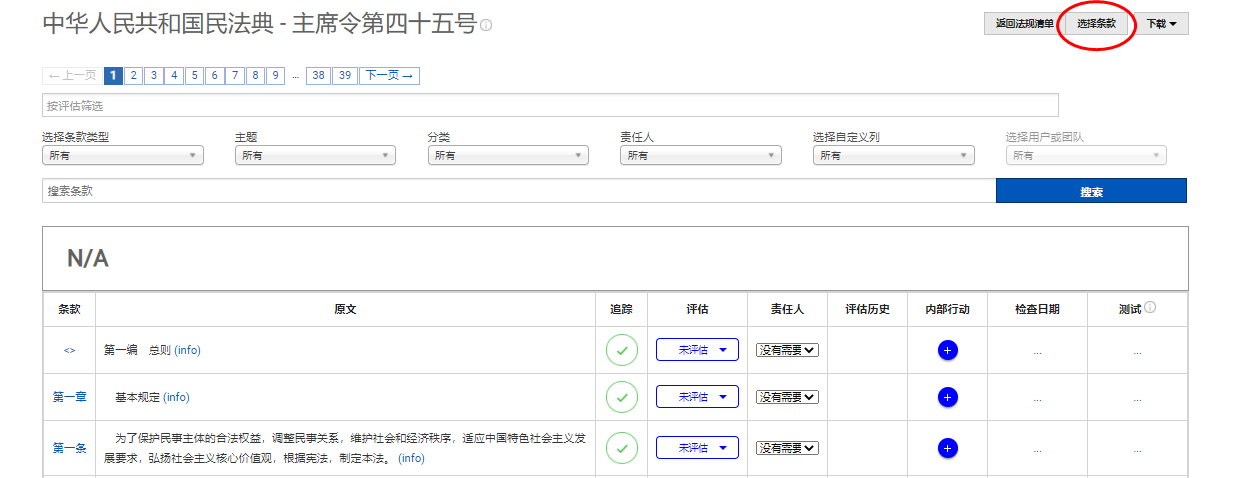1239x478 pixels.
Task: Open the info link after 制定本法。
Action: [411, 458]
